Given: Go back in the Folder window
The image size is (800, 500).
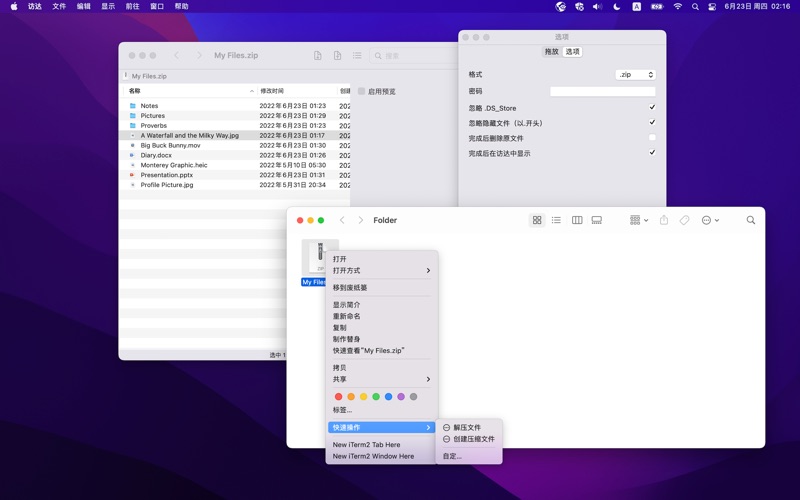Looking at the screenshot, I should (342, 220).
